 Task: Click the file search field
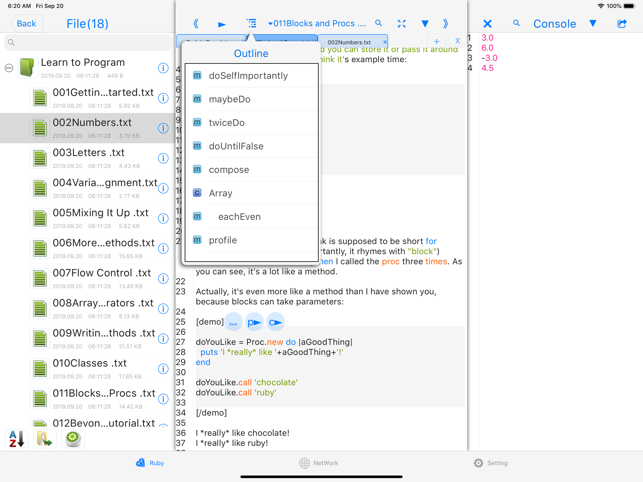point(86,43)
